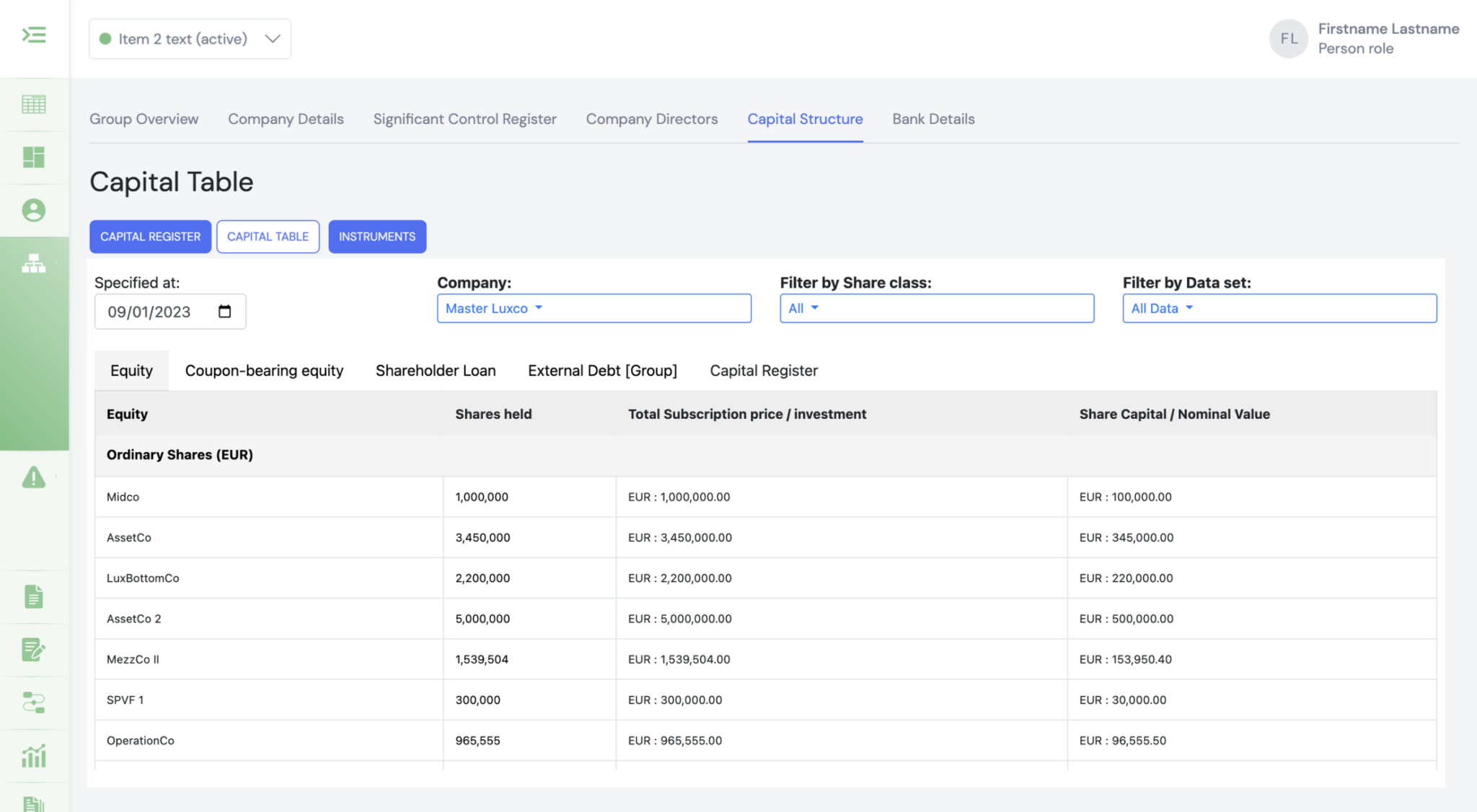This screenshot has width=1477, height=812.
Task: Click the document icon in the sidebar
Action: tap(33, 596)
